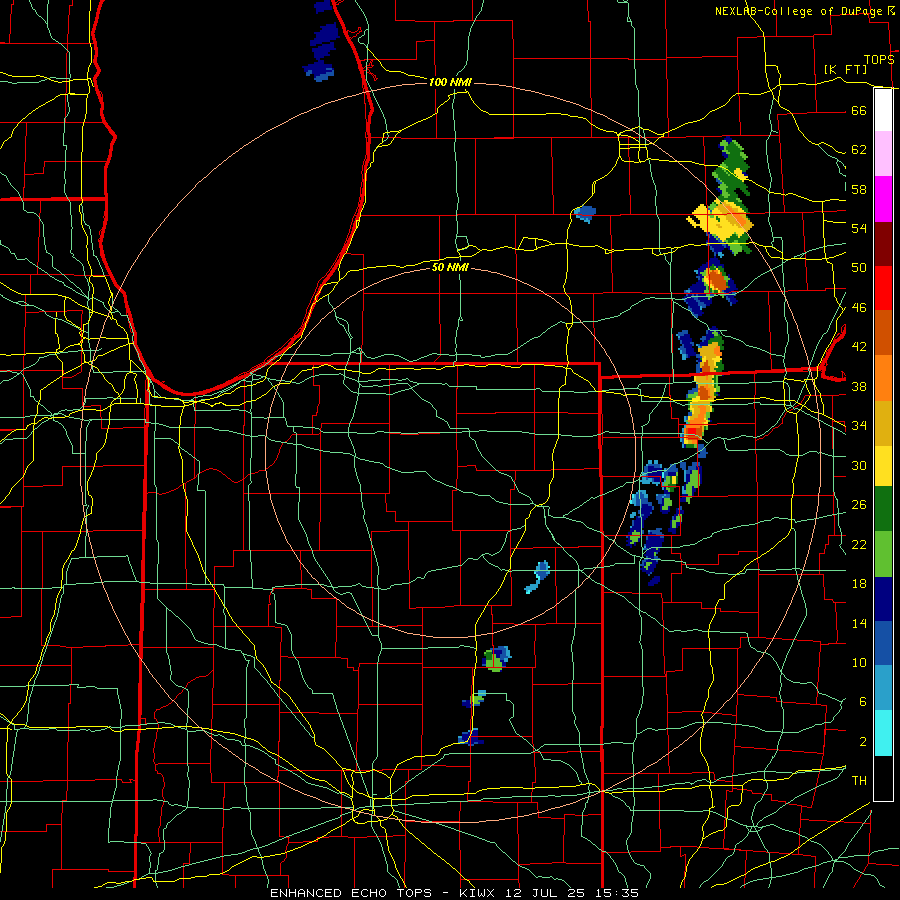Screen dimensions: 900x900
Task: Click the dark red legend swatch
Action: point(883,243)
